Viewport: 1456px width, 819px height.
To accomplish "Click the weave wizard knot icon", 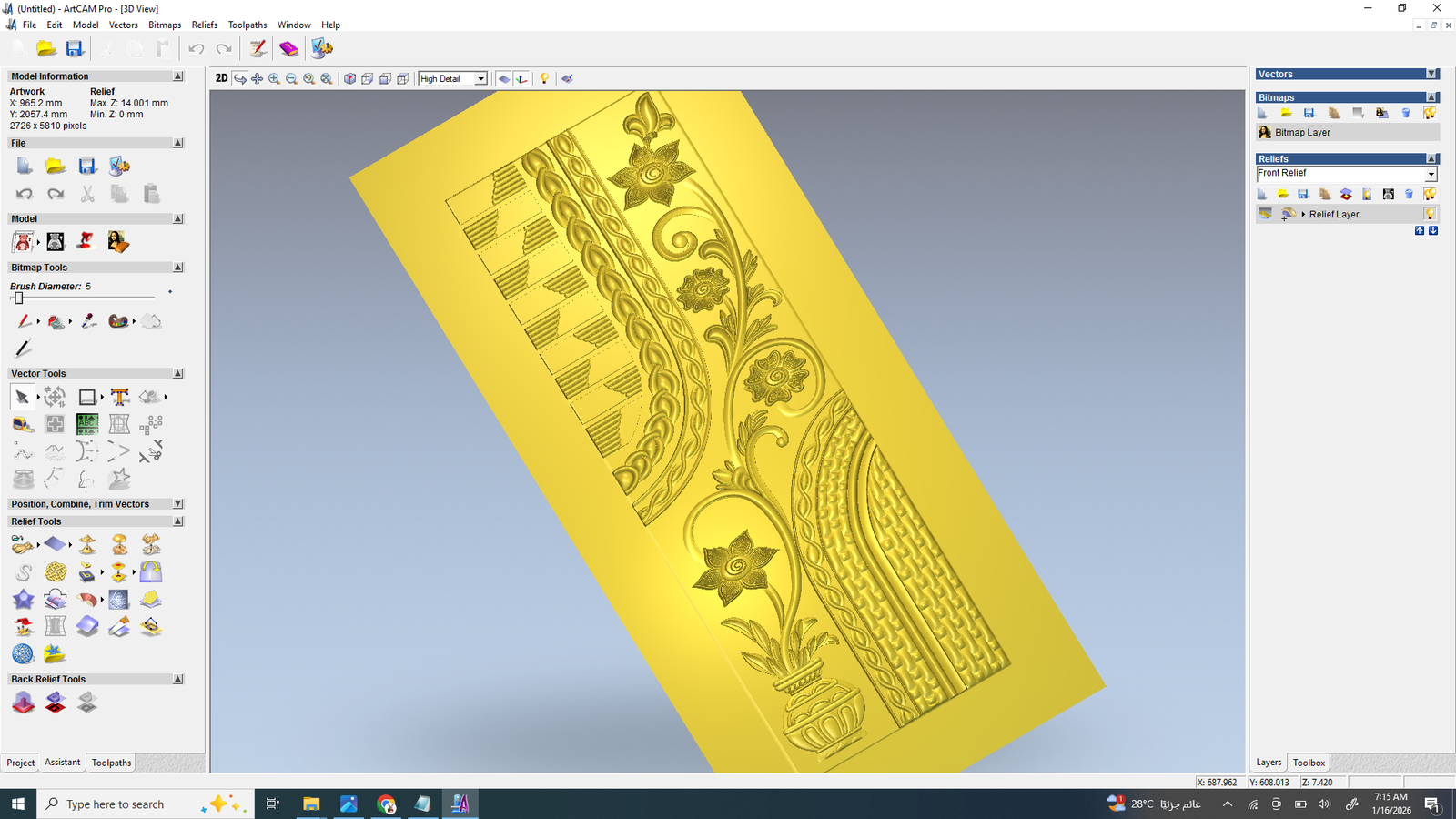I will 56,571.
